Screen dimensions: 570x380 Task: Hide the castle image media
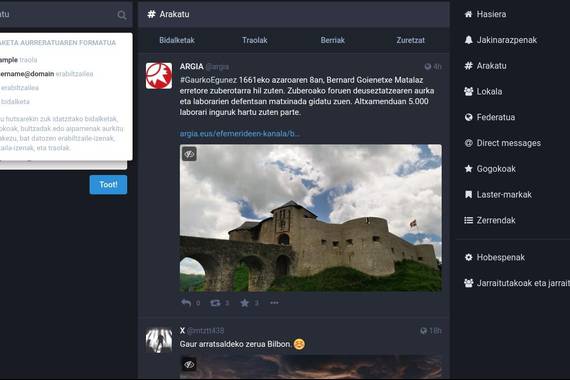(x=189, y=154)
